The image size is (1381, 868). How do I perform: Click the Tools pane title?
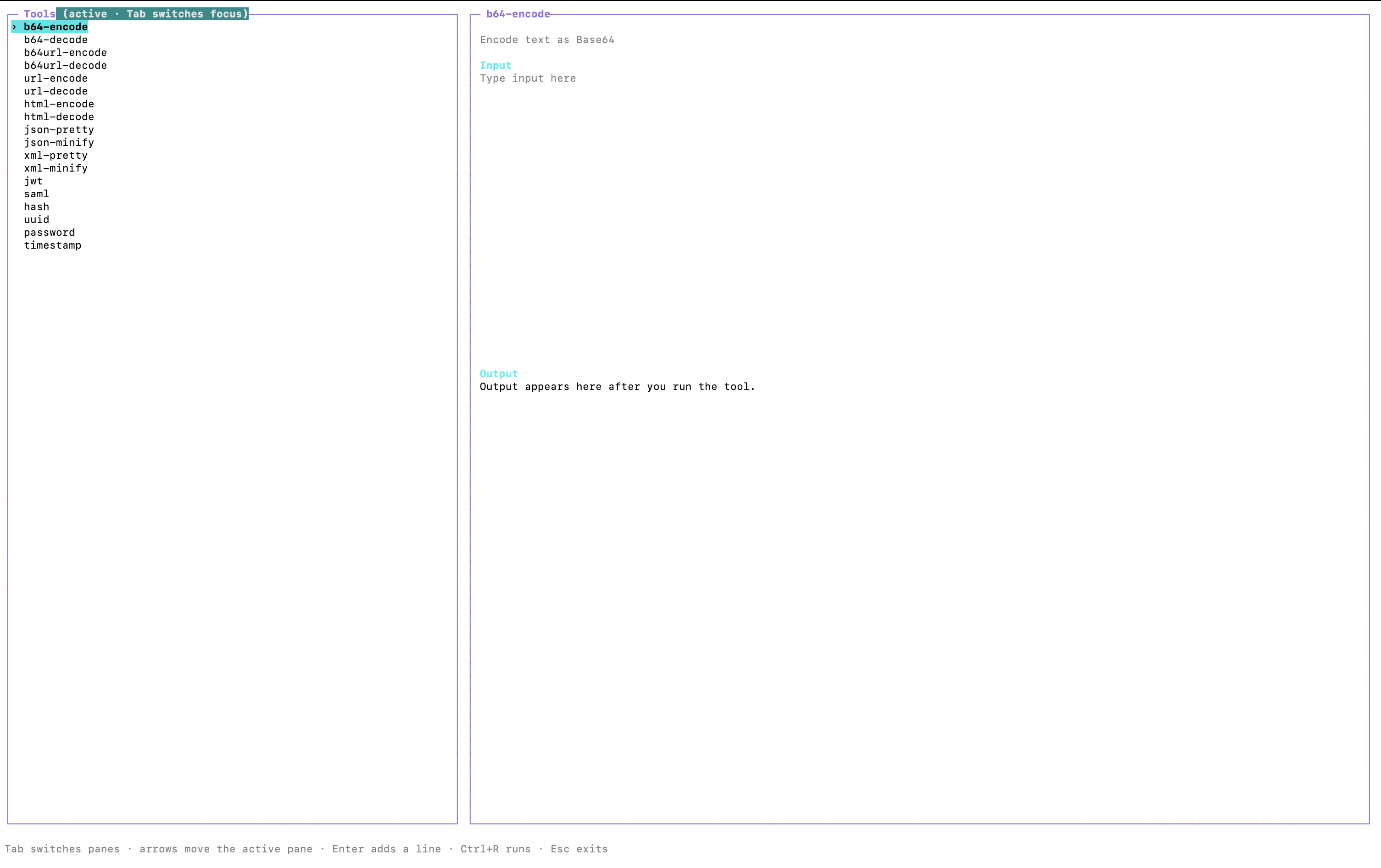tap(39, 14)
